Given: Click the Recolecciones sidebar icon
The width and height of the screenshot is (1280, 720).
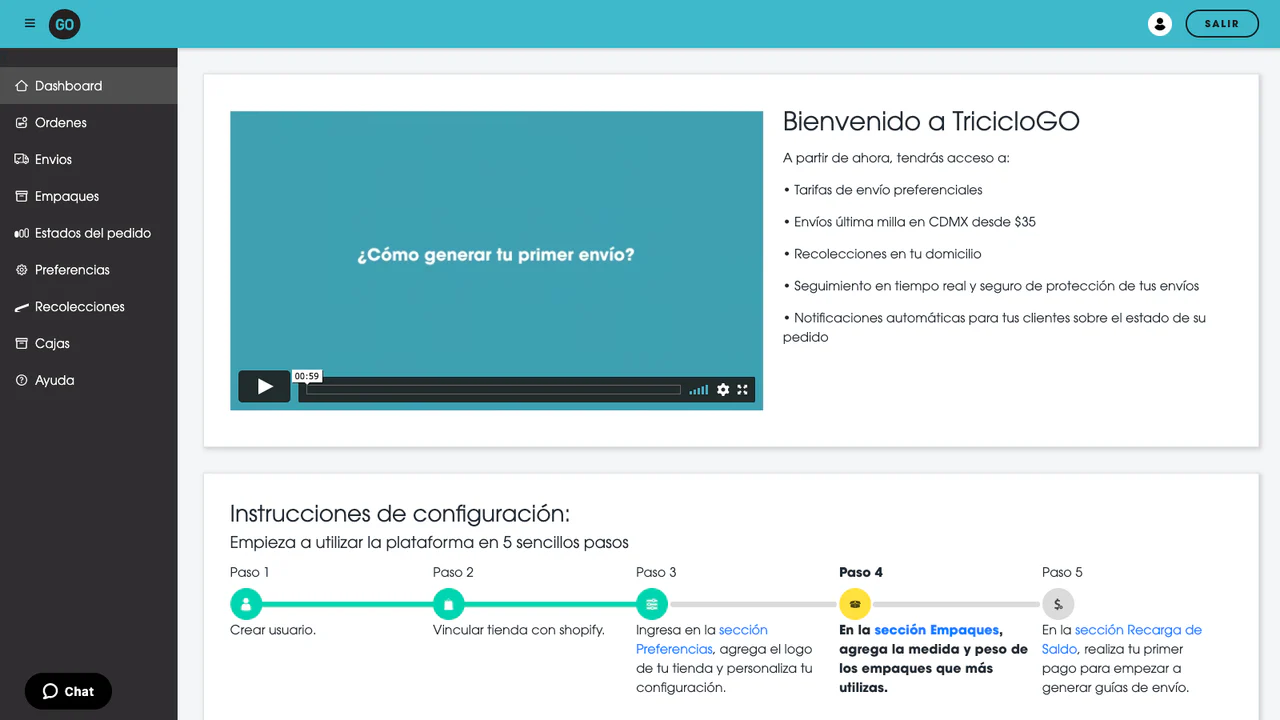Looking at the screenshot, I should point(22,307).
